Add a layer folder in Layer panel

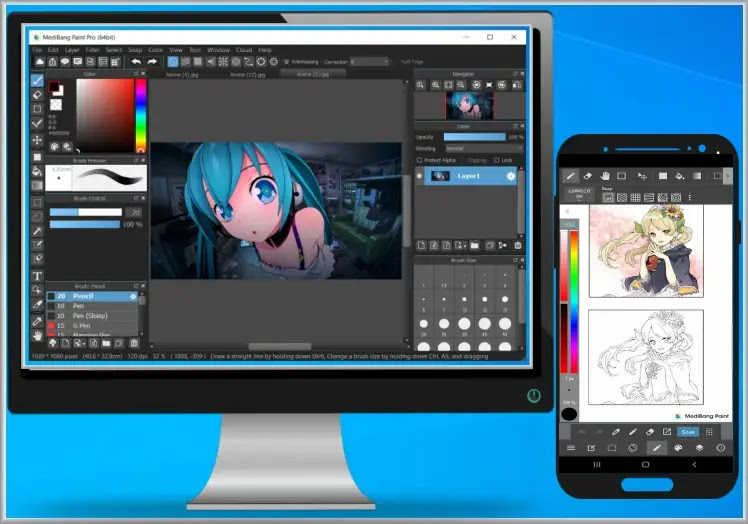point(474,245)
